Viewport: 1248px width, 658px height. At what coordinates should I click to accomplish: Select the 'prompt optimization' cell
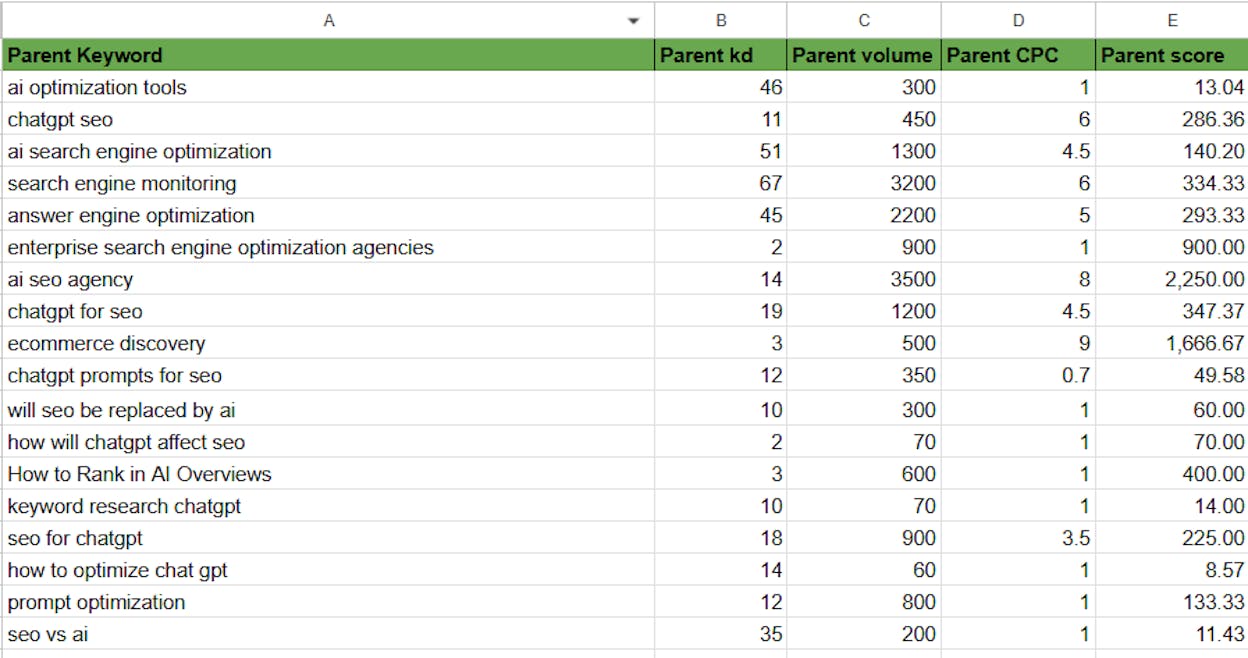coord(328,602)
